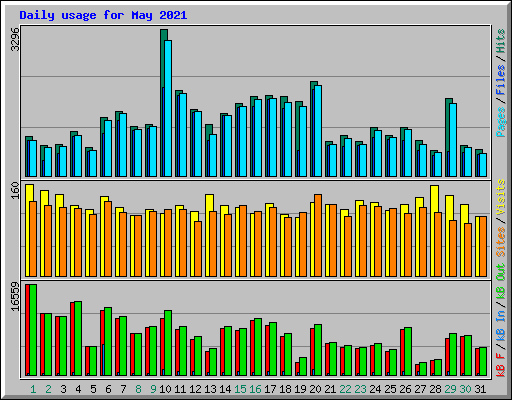Click the x-axis day label "28"
Image resolution: width=512 pixels, height=400 pixels.
click(x=435, y=389)
